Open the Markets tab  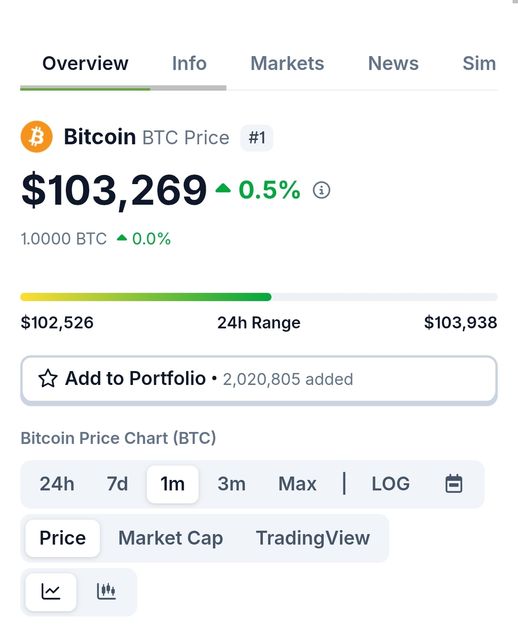(x=287, y=64)
